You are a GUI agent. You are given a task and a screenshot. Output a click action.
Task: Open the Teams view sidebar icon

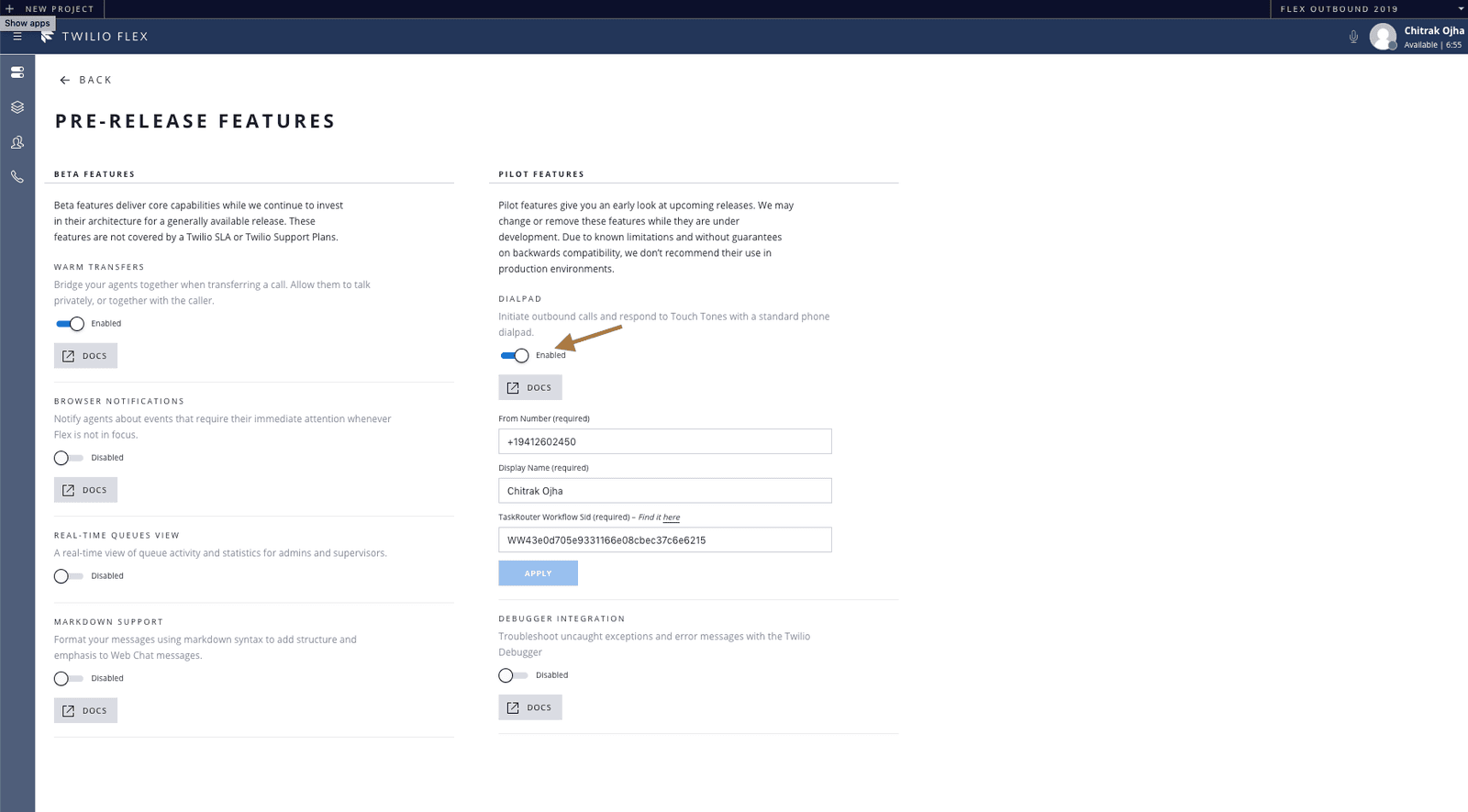17,142
